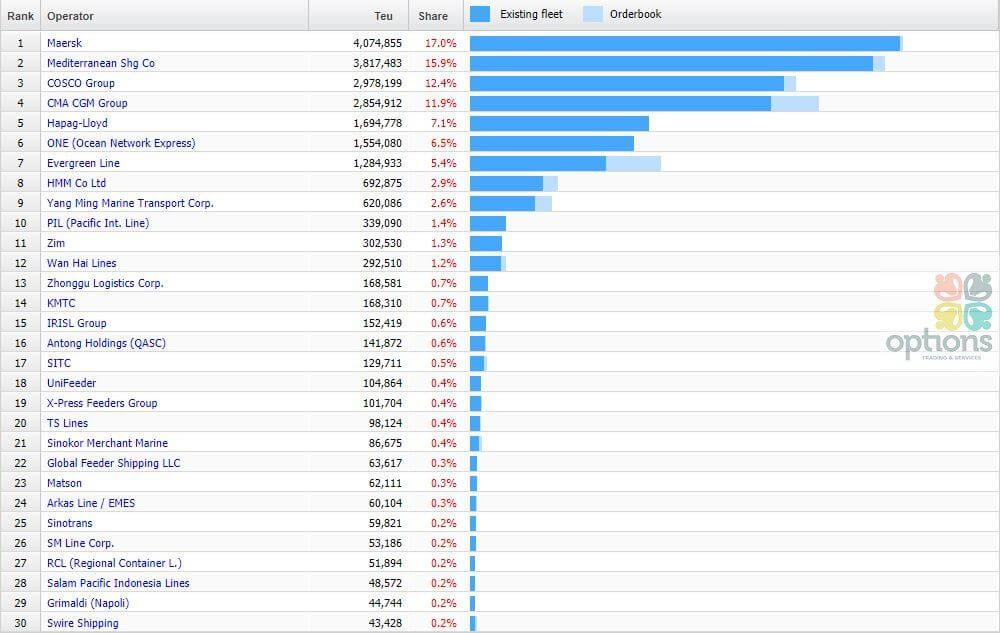Screen dimensions: 1000x633
Task: Click the Orderbook legend label
Action: tap(635, 14)
